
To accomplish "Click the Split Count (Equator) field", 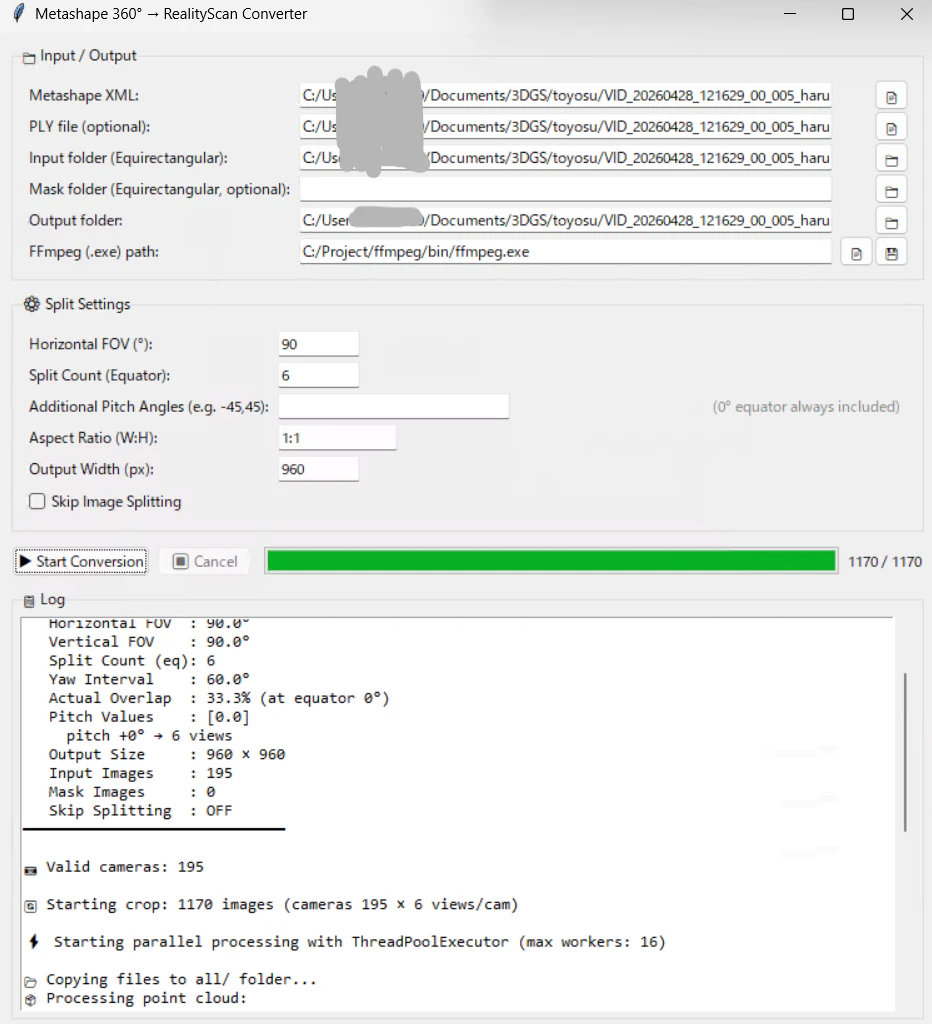I will 319,376.
